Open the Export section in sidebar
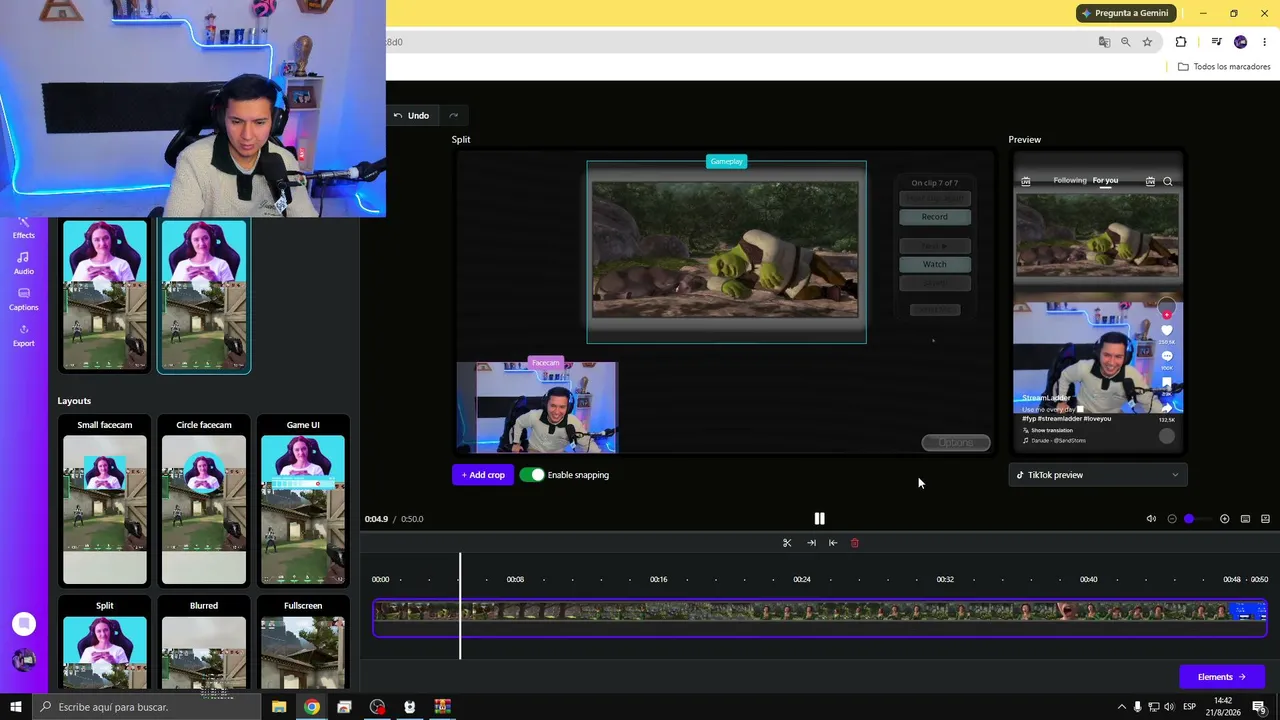This screenshot has height=720, width=1280. (x=23, y=335)
